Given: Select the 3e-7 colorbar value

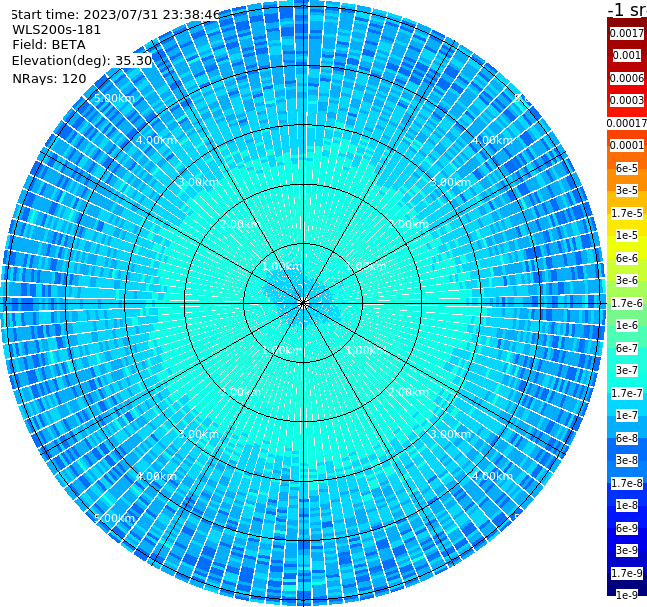Looking at the screenshot, I should tap(627, 370).
